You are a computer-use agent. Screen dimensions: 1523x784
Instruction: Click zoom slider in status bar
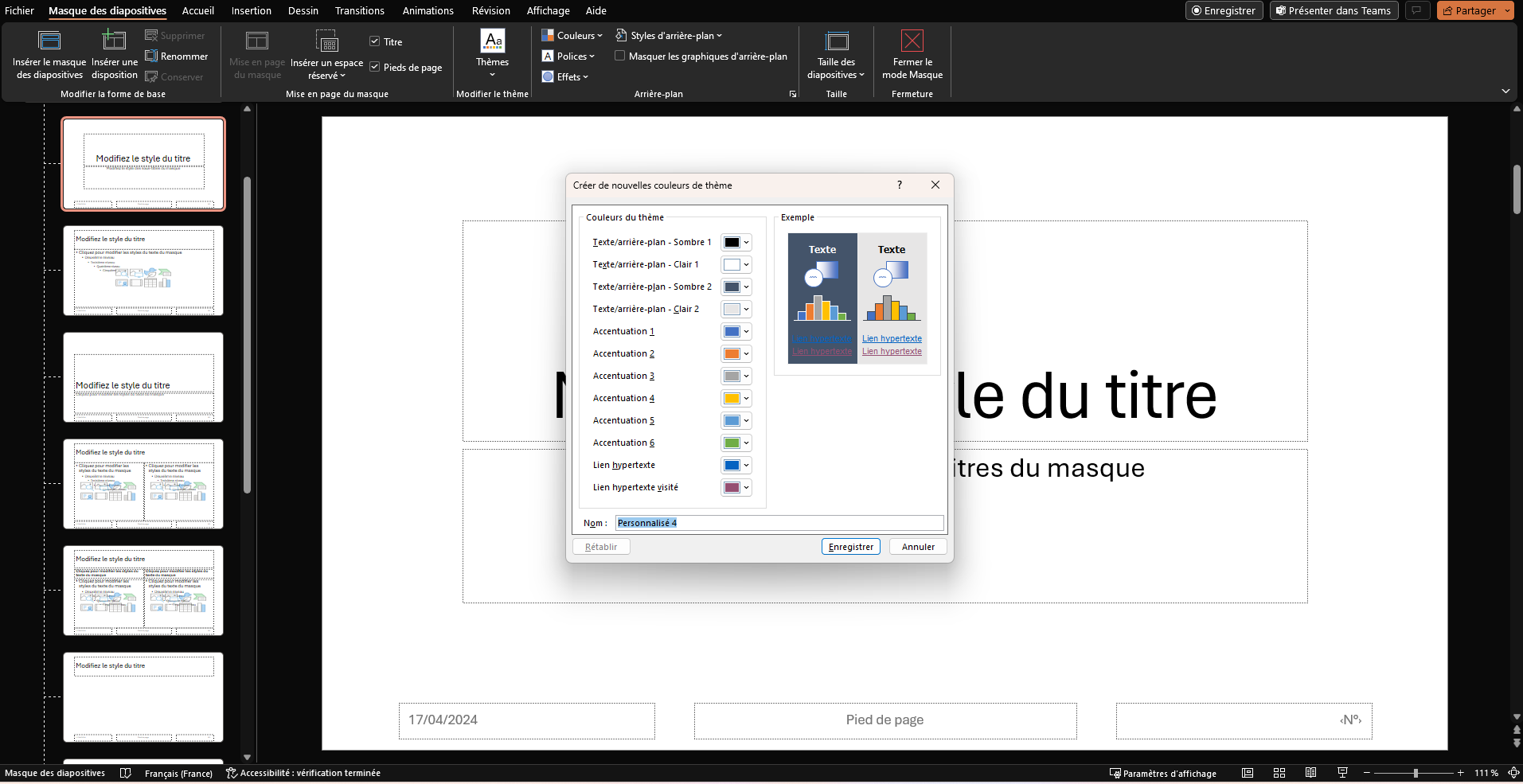click(1414, 773)
